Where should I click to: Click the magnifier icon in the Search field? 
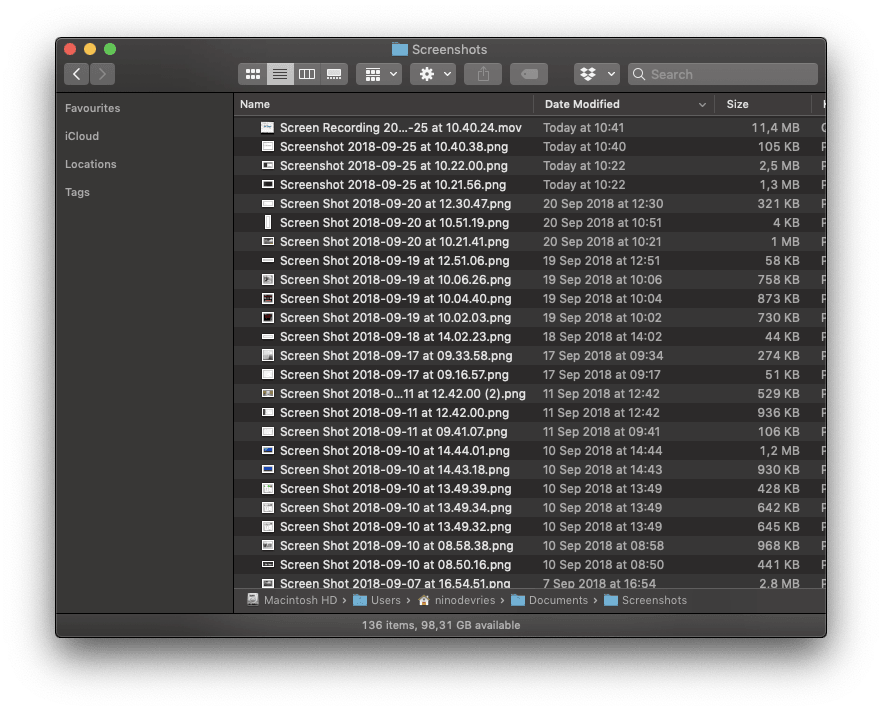click(640, 73)
